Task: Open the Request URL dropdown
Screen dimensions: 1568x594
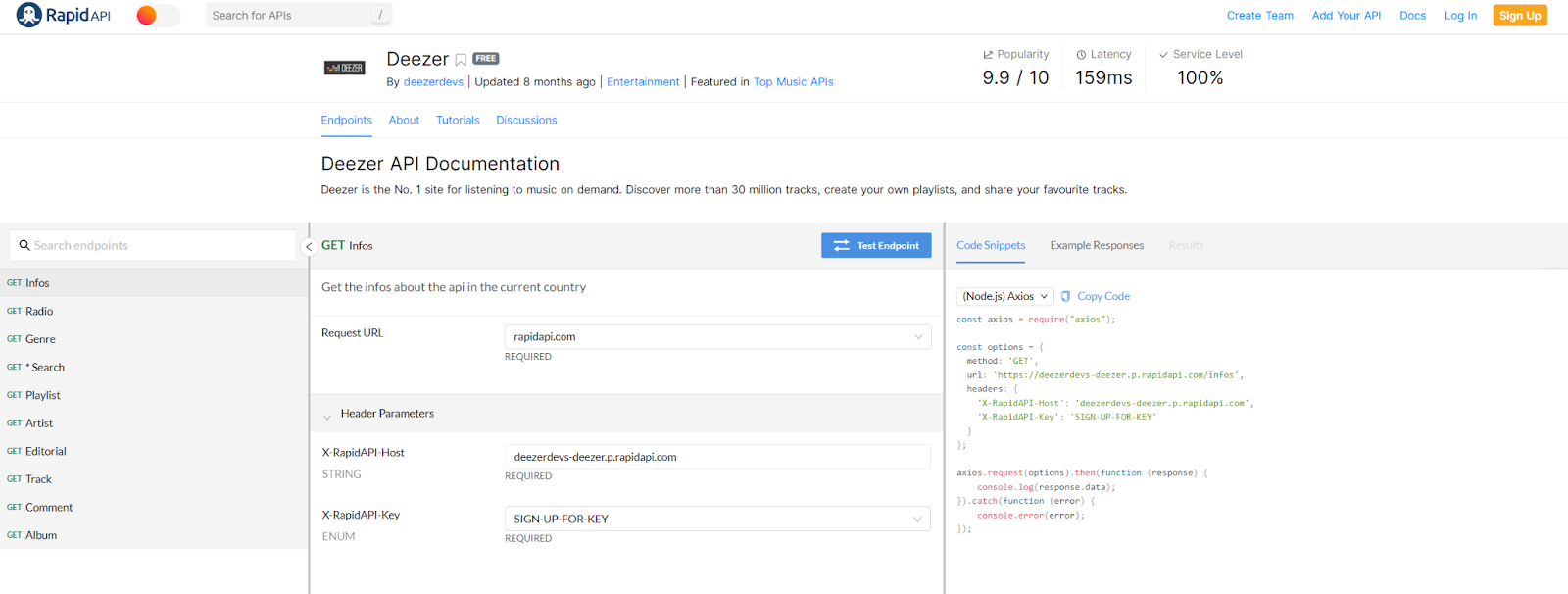Action: (717, 336)
